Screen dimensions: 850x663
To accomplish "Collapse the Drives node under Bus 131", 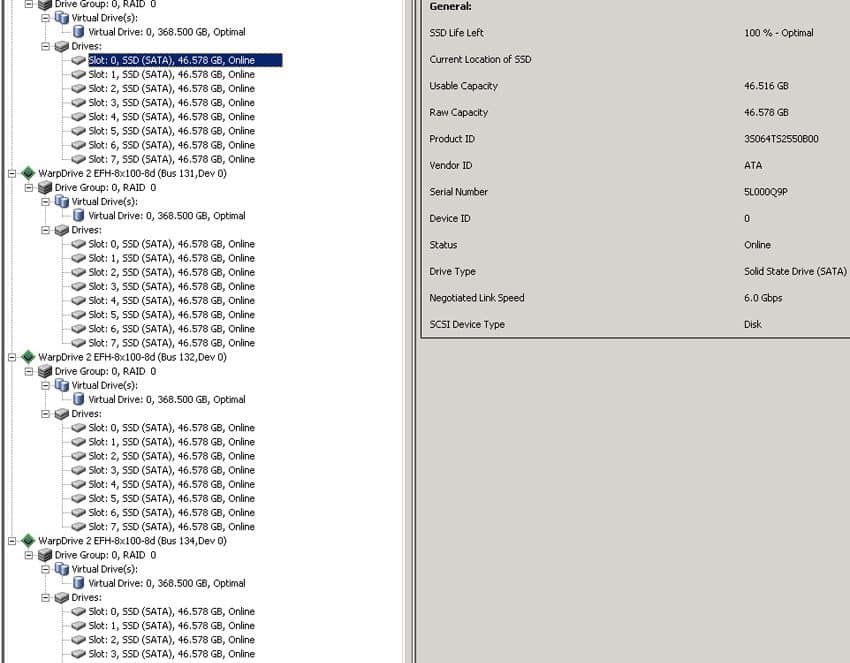I will click(x=46, y=230).
